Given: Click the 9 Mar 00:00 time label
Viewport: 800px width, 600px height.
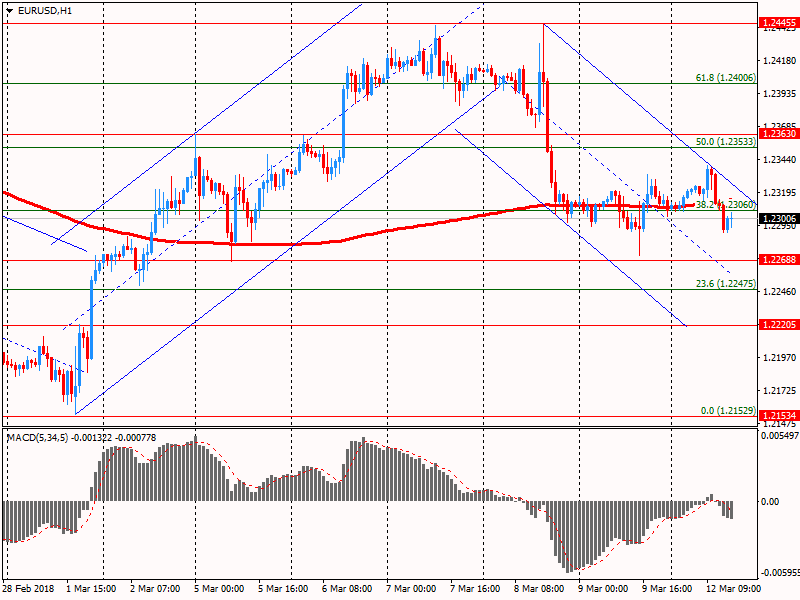Looking at the screenshot, I should pos(603,588).
